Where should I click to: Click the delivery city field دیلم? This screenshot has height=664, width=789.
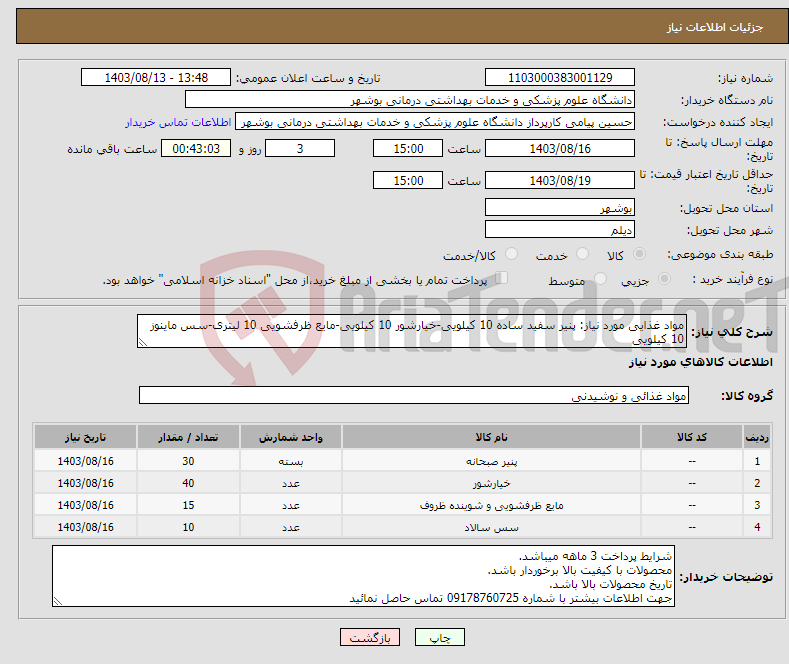coord(560,229)
